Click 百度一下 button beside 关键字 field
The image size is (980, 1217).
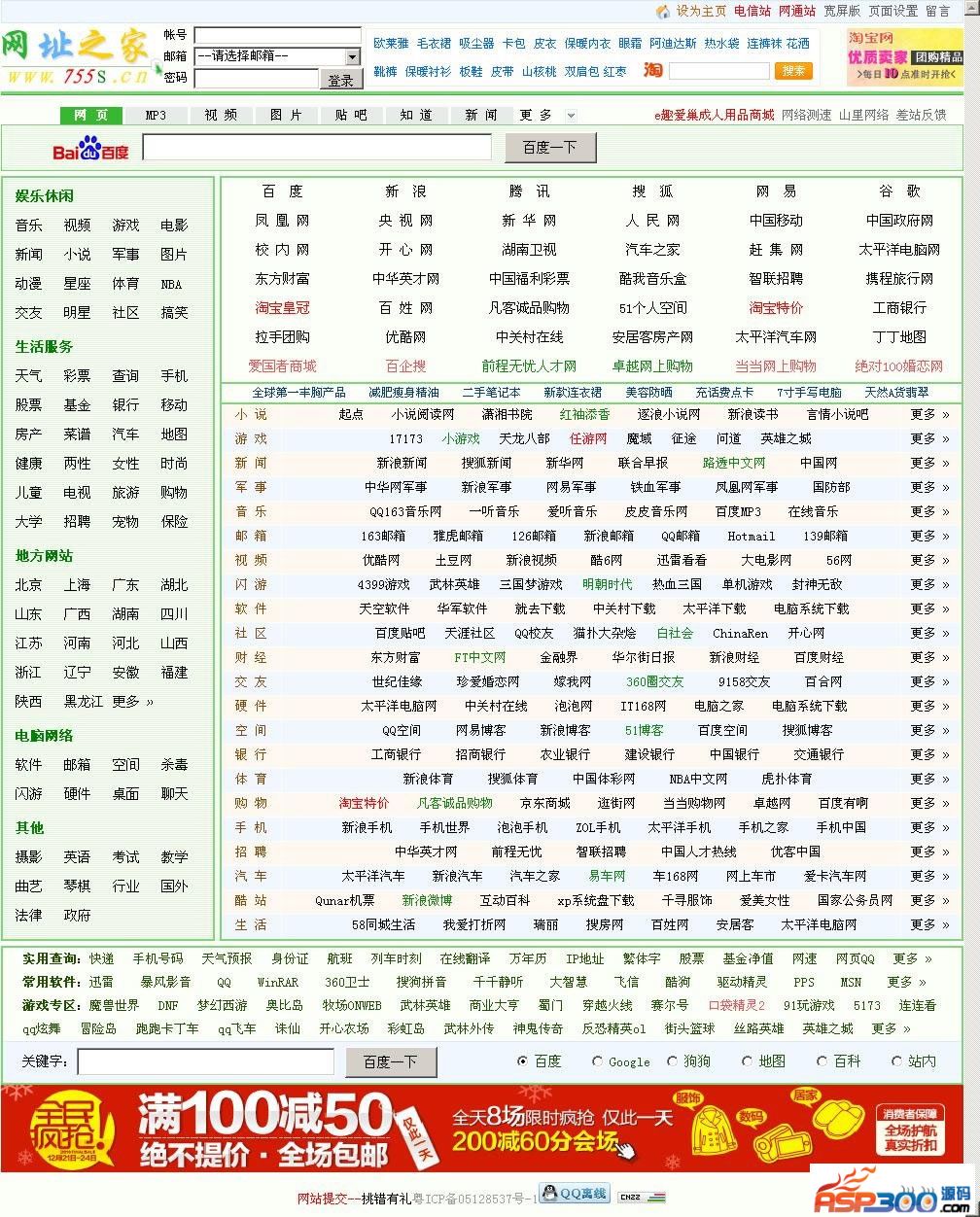coord(391,1061)
